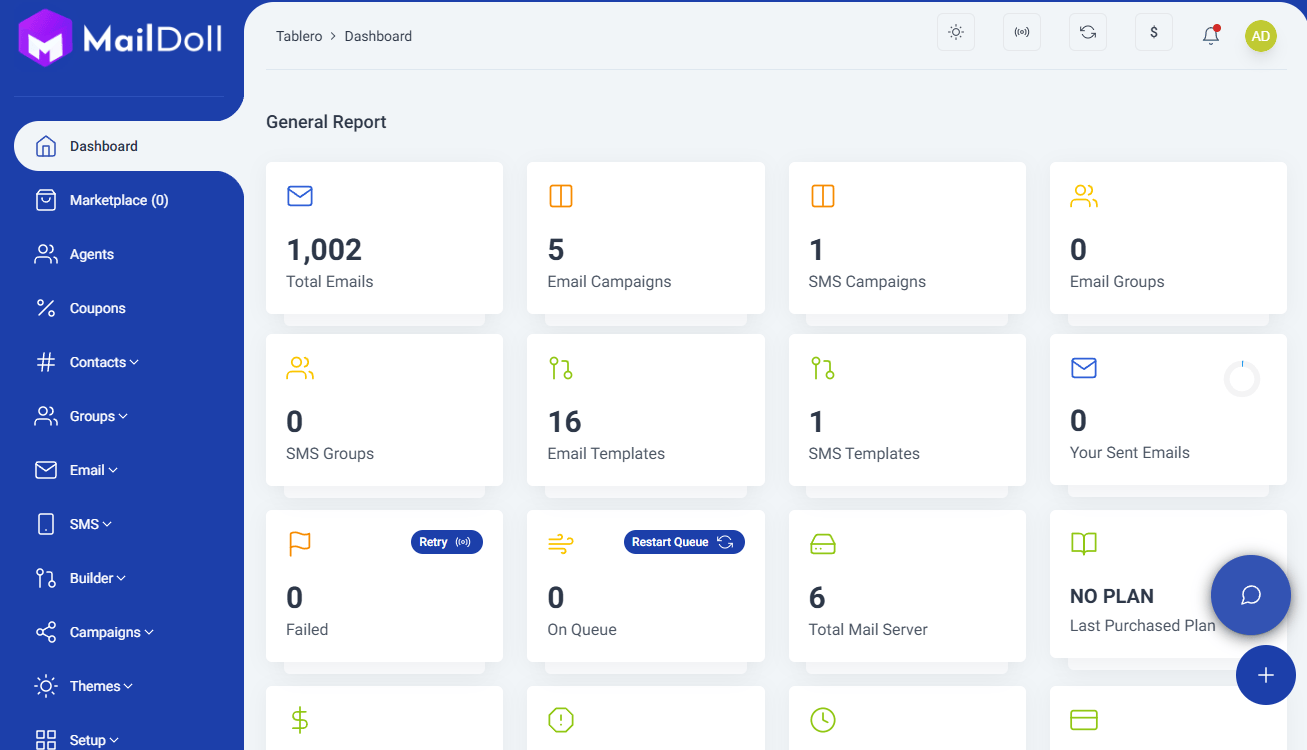Click the SMS Templates branch icon

tap(822, 368)
